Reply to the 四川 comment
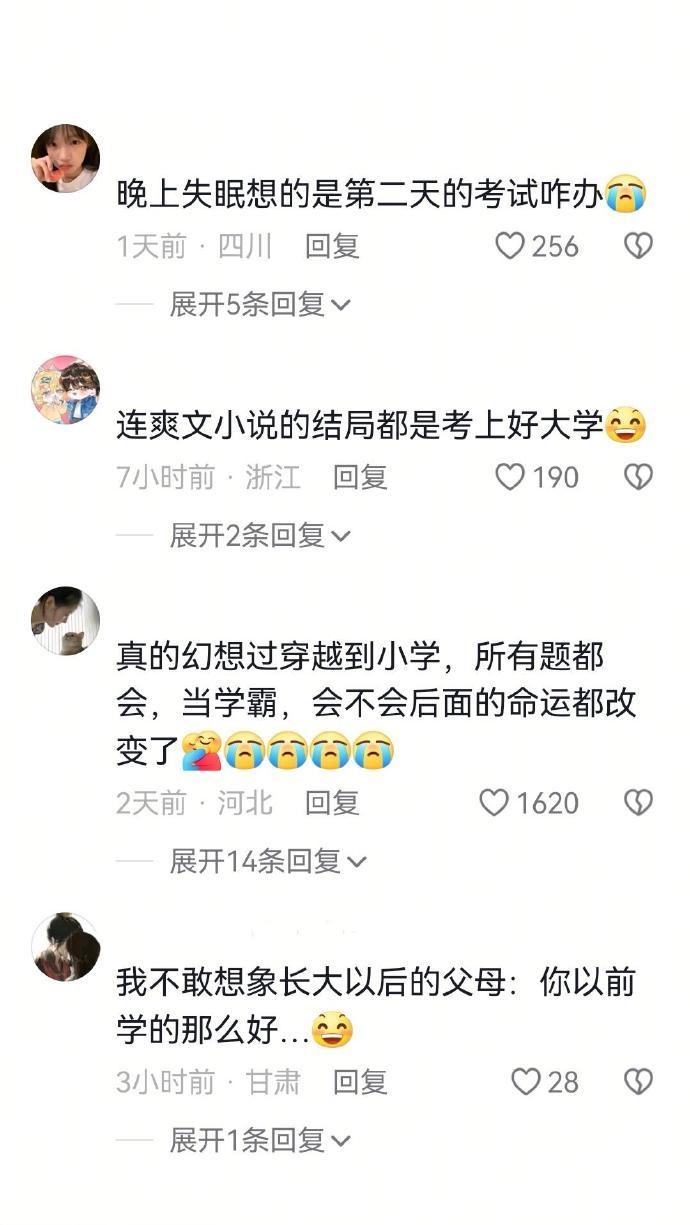This screenshot has height=1225, width=690. pos(332,246)
